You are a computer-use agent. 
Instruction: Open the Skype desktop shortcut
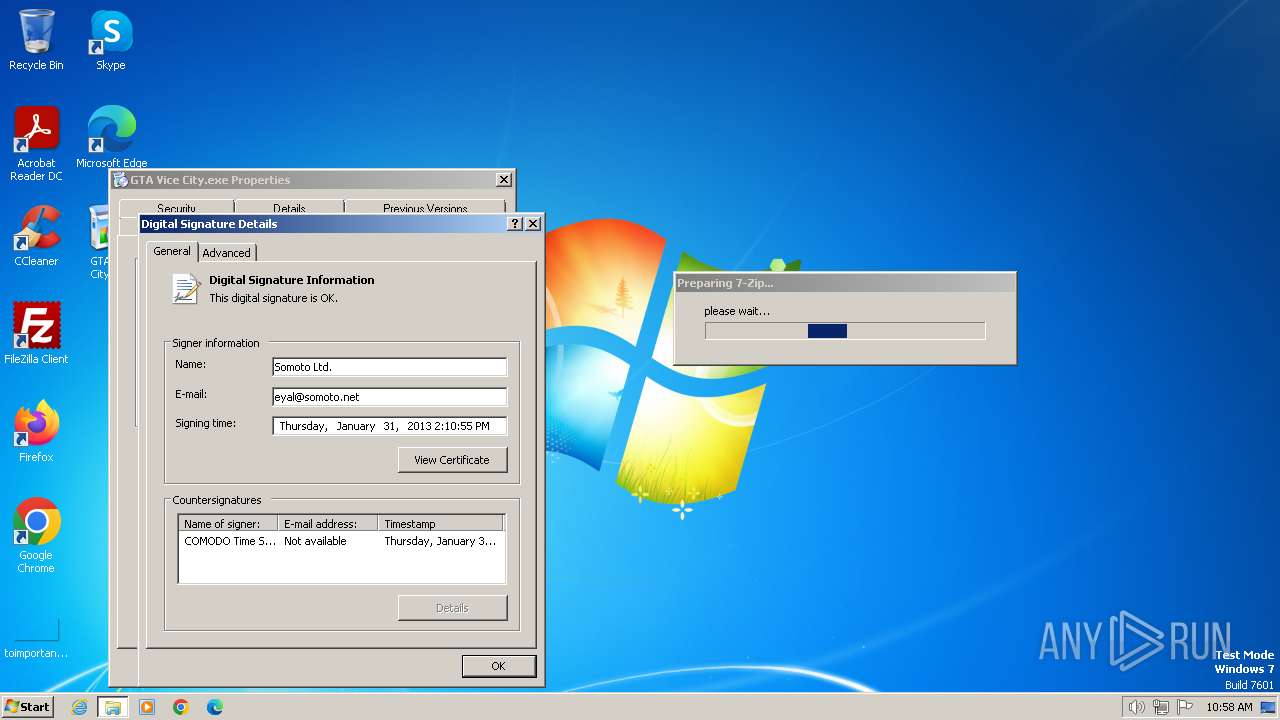110,40
